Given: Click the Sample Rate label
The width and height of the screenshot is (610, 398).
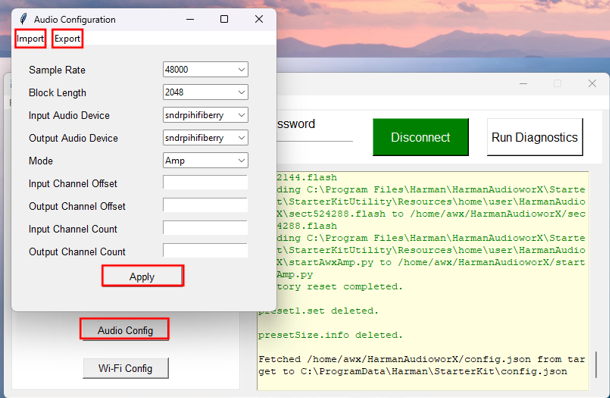Looking at the screenshot, I should (57, 70).
